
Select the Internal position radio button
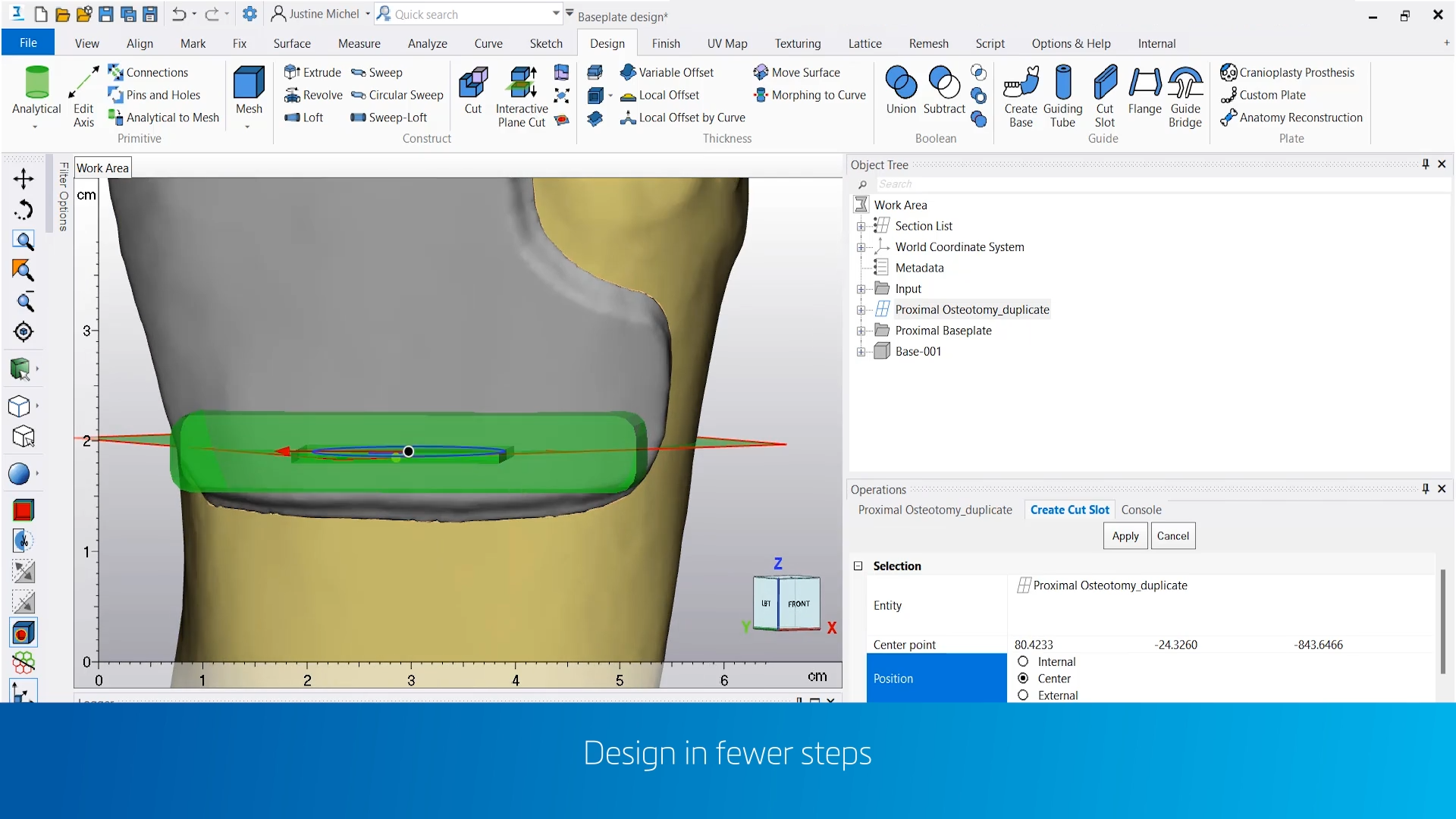coord(1023,661)
